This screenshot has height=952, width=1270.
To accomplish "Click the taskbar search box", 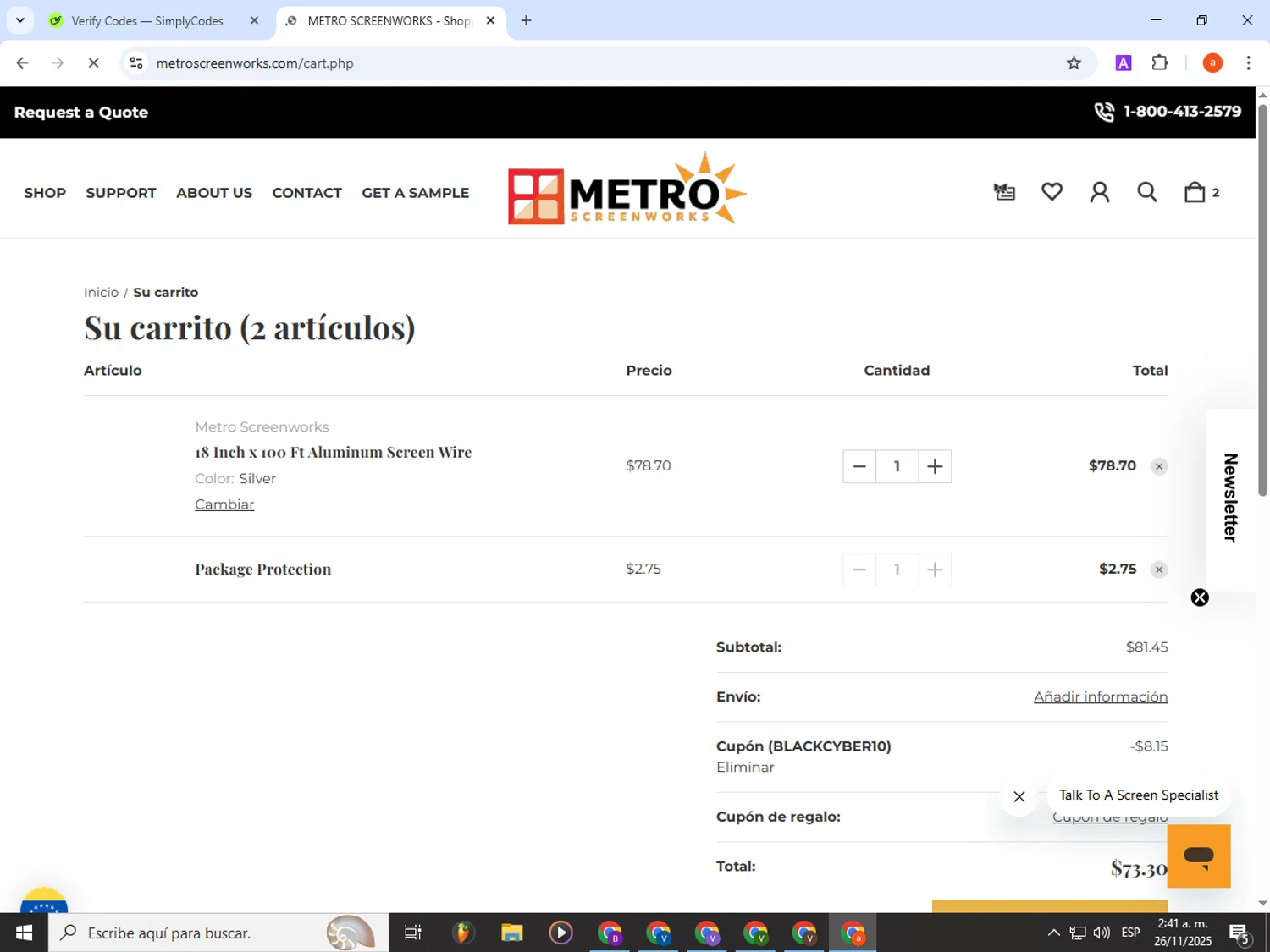I will click(218, 933).
